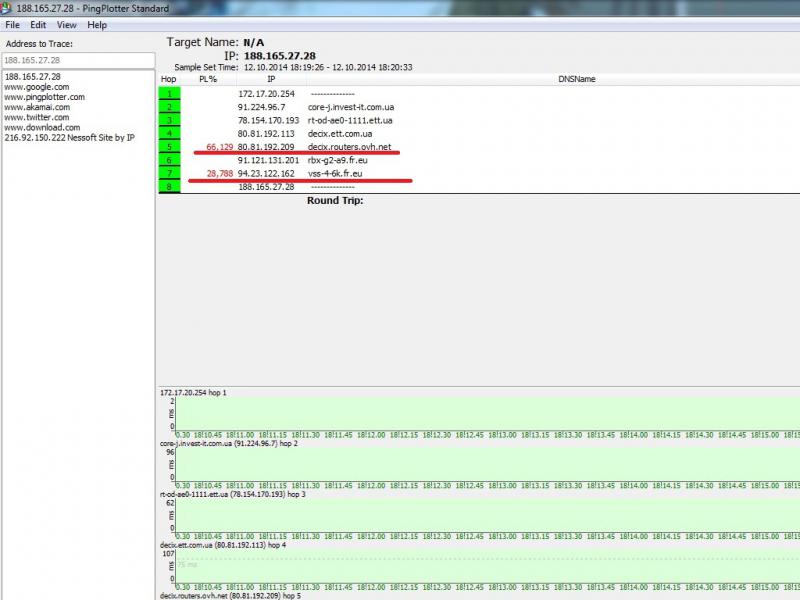Select 216.92.150.222 Nessoft Site by IP
The width and height of the screenshot is (800, 600).
point(69,138)
